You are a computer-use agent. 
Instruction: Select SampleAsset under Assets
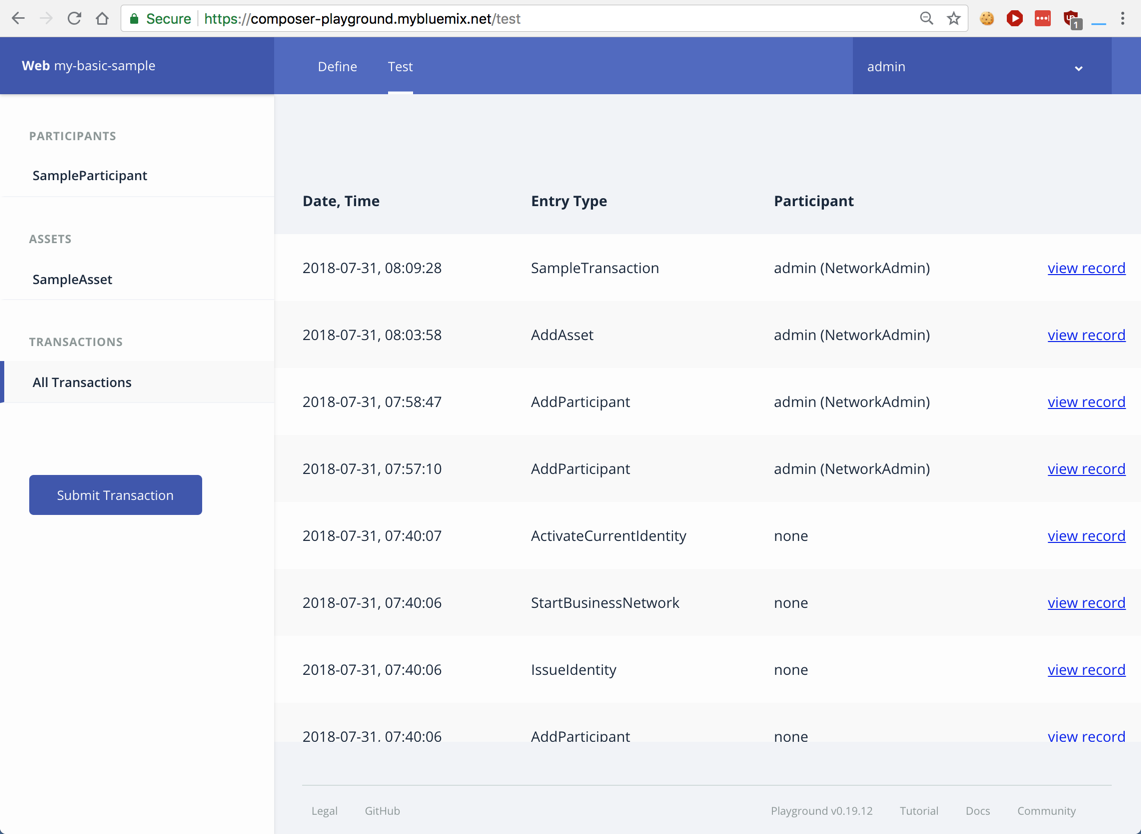[72, 279]
